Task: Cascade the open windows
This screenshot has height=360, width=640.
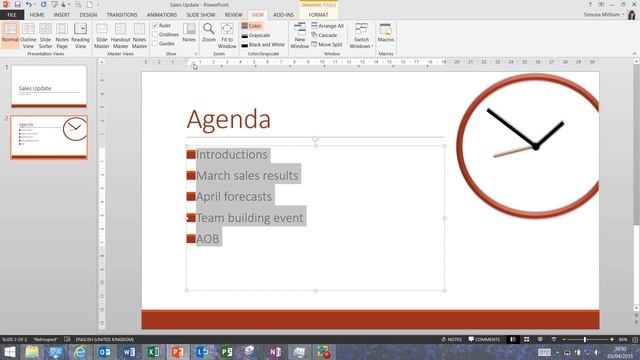Action: 324,35
